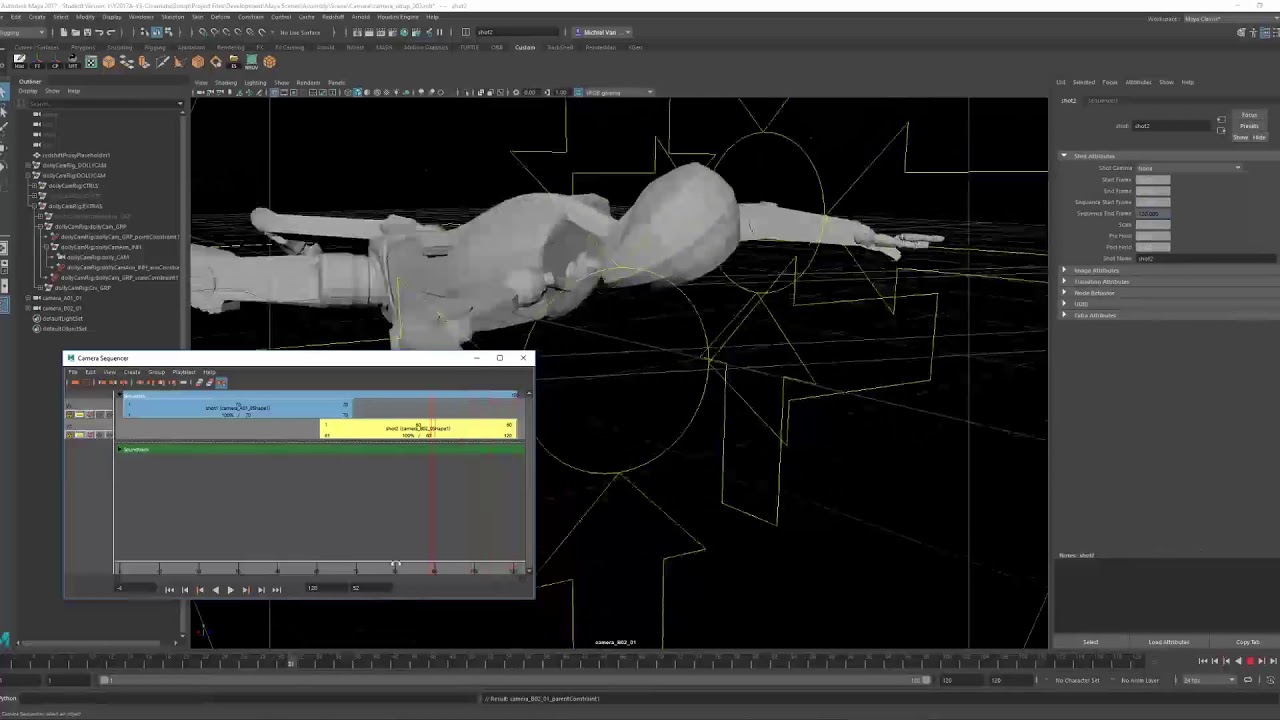This screenshot has height=720, width=1280.
Task: Select the blue shot1 clip in sequencer
Action: pyautogui.click(x=237, y=407)
